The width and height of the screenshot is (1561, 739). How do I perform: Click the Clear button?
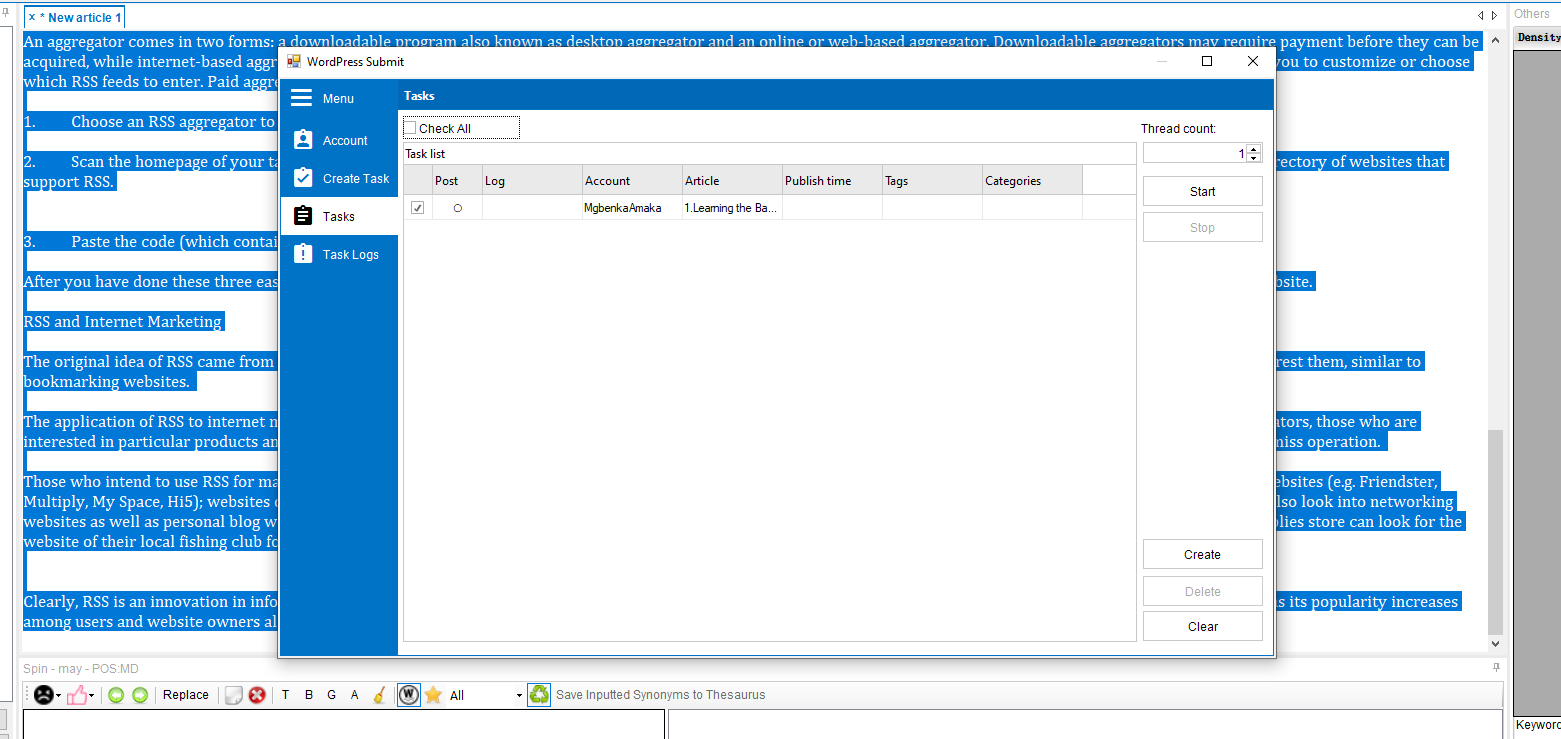(x=1202, y=627)
